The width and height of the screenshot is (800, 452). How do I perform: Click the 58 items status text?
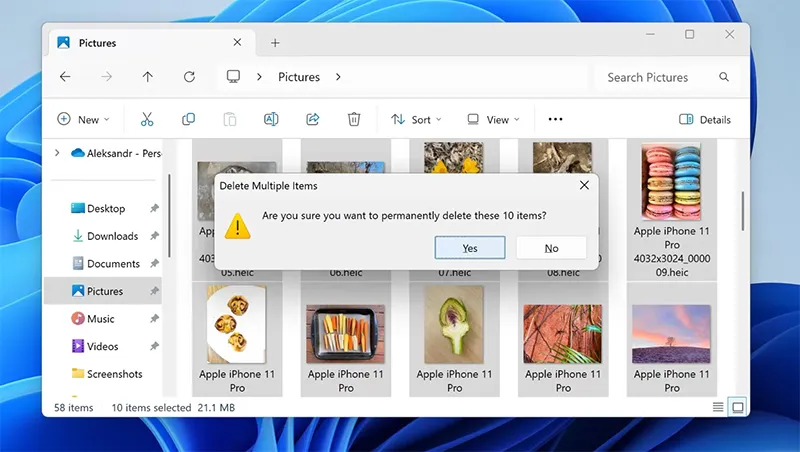73,408
